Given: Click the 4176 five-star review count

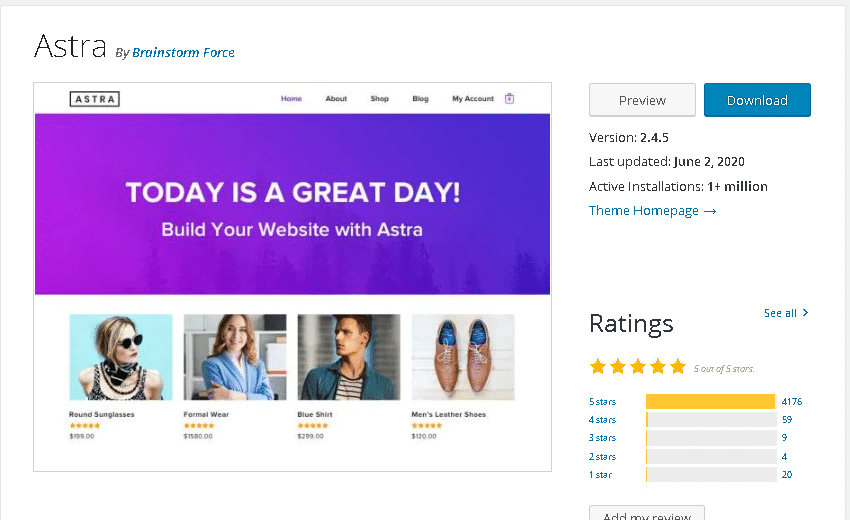Looking at the screenshot, I should pos(791,402).
